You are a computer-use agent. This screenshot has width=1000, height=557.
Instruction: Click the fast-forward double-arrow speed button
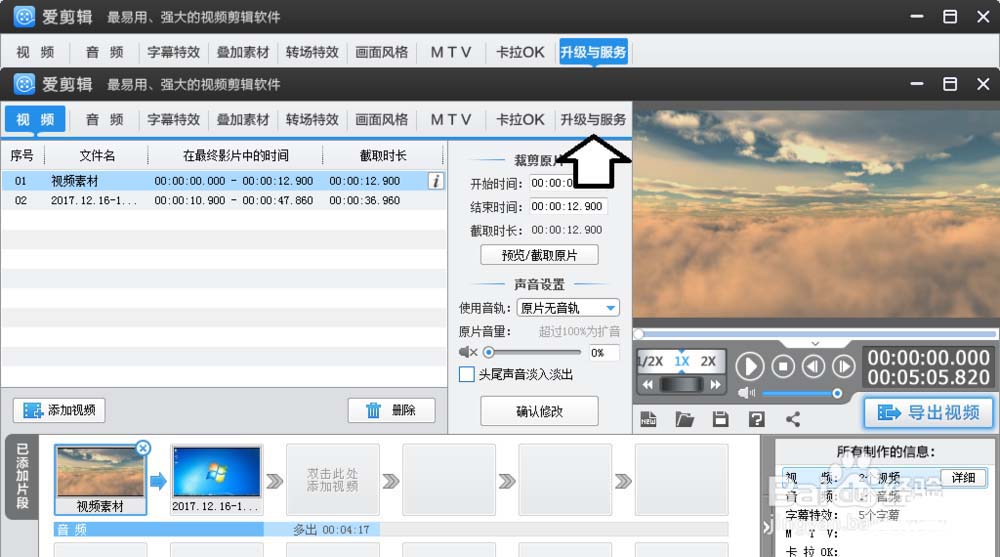715,384
